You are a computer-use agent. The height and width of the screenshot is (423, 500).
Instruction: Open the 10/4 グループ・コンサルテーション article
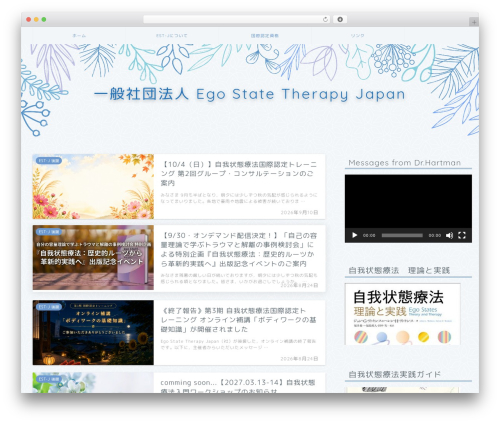point(239,174)
